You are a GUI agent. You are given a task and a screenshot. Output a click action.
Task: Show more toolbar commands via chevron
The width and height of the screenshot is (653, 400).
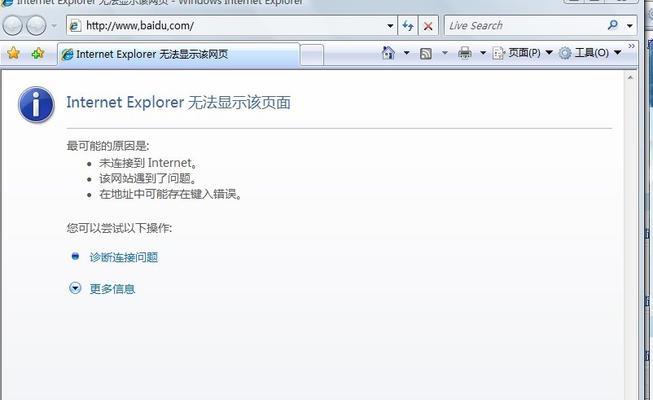[x=632, y=46]
